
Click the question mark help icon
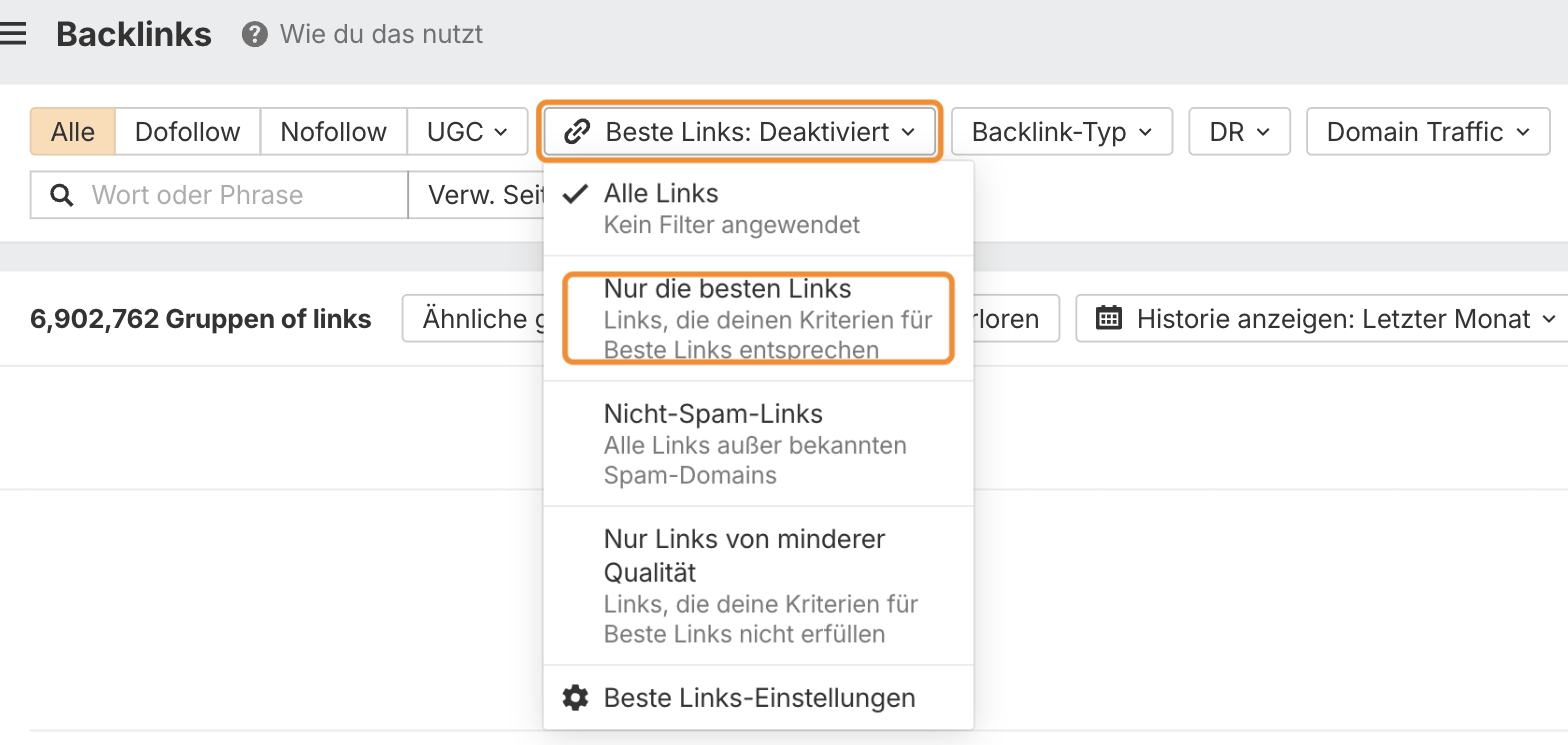tap(255, 35)
